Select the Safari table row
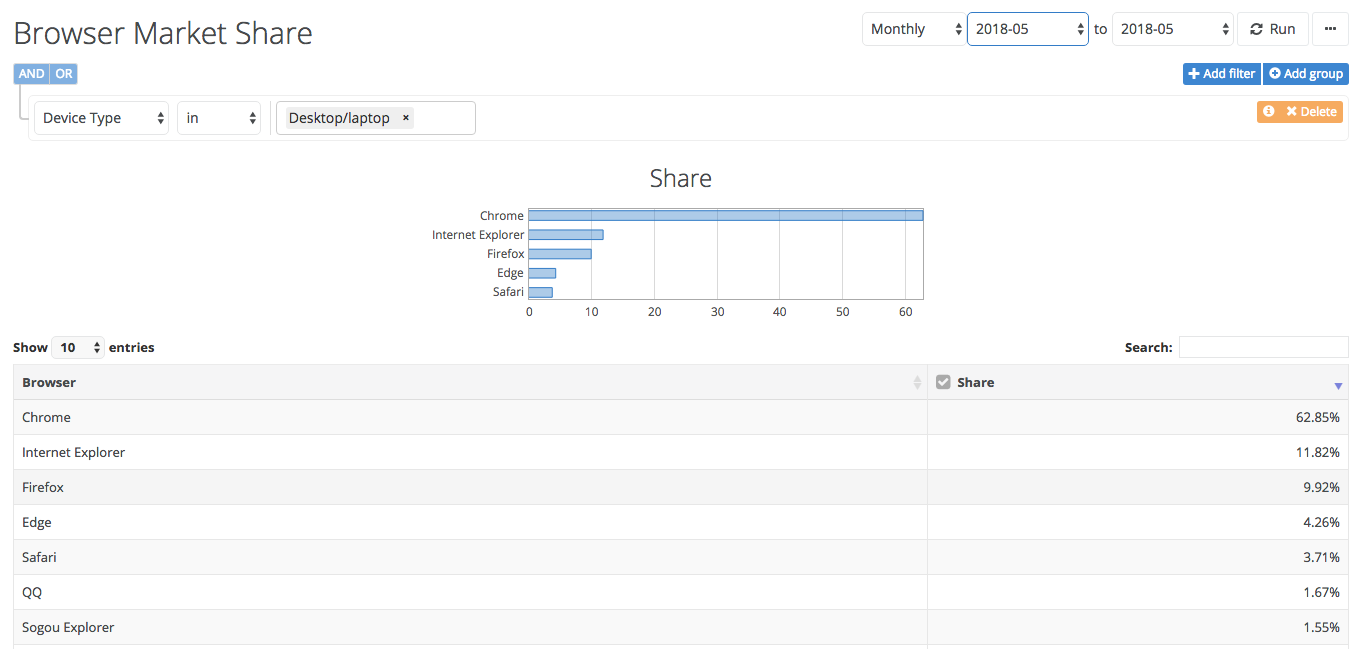The height and width of the screenshot is (649, 1358). (681, 558)
